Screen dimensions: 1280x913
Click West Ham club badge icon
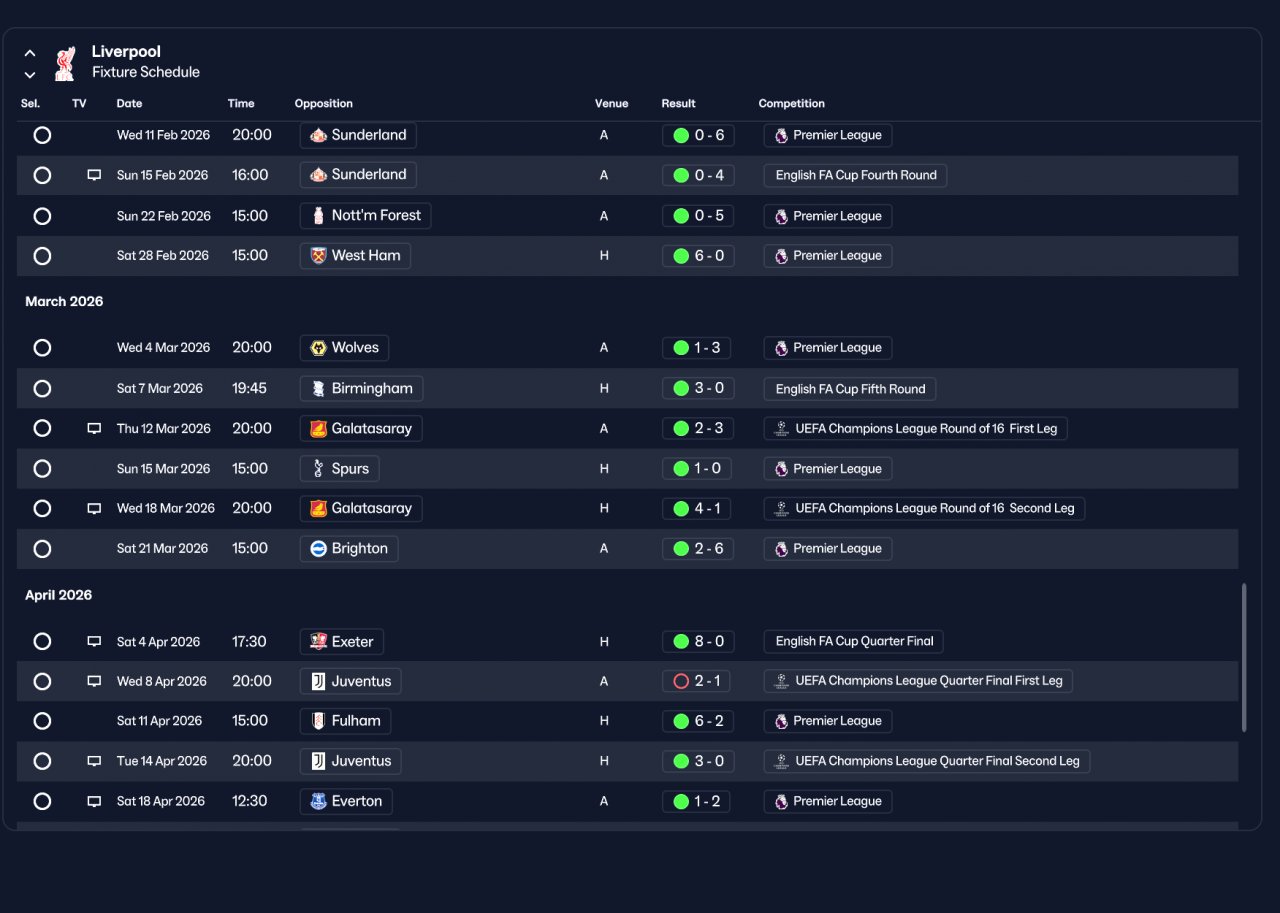point(318,256)
